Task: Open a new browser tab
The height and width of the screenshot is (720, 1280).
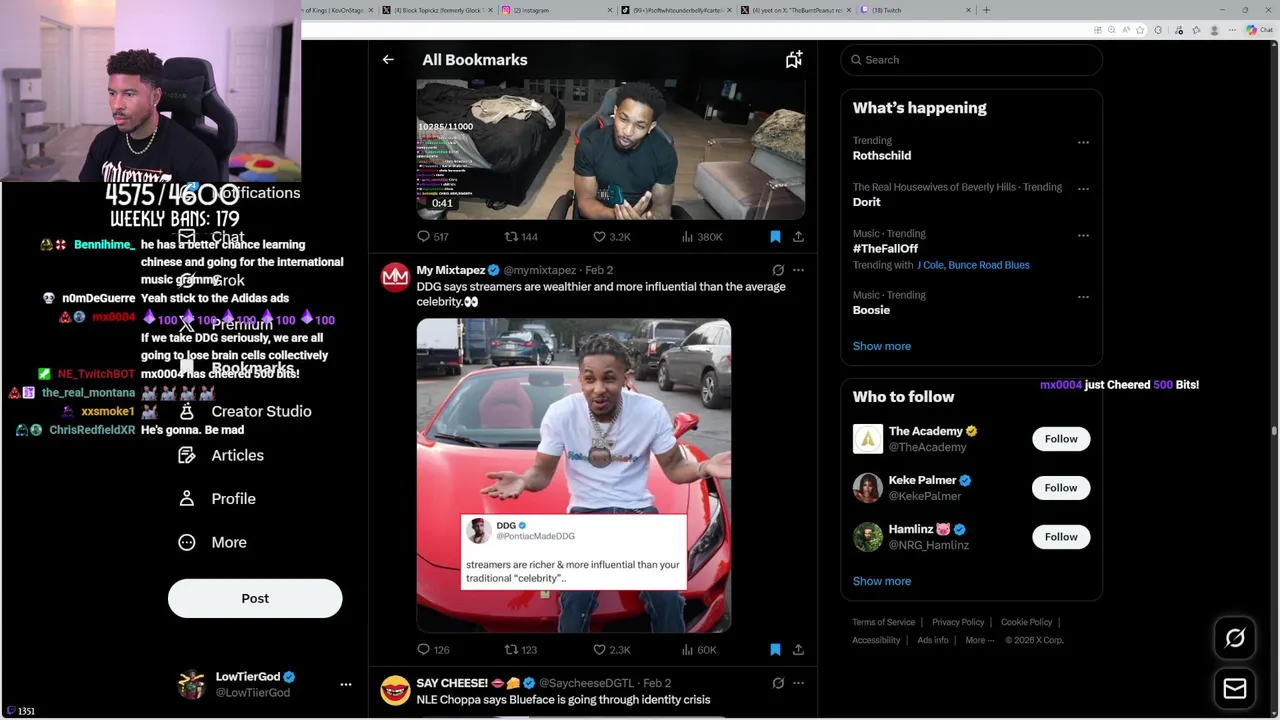Action: (986, 10)
